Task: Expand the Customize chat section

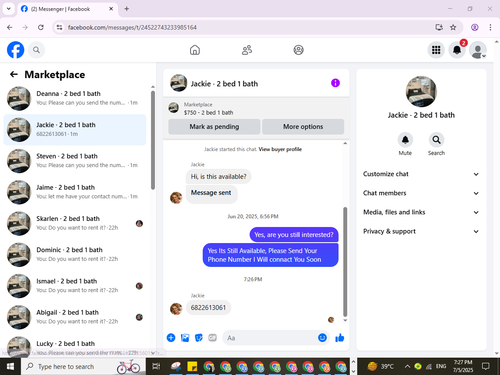Action: 421,174
